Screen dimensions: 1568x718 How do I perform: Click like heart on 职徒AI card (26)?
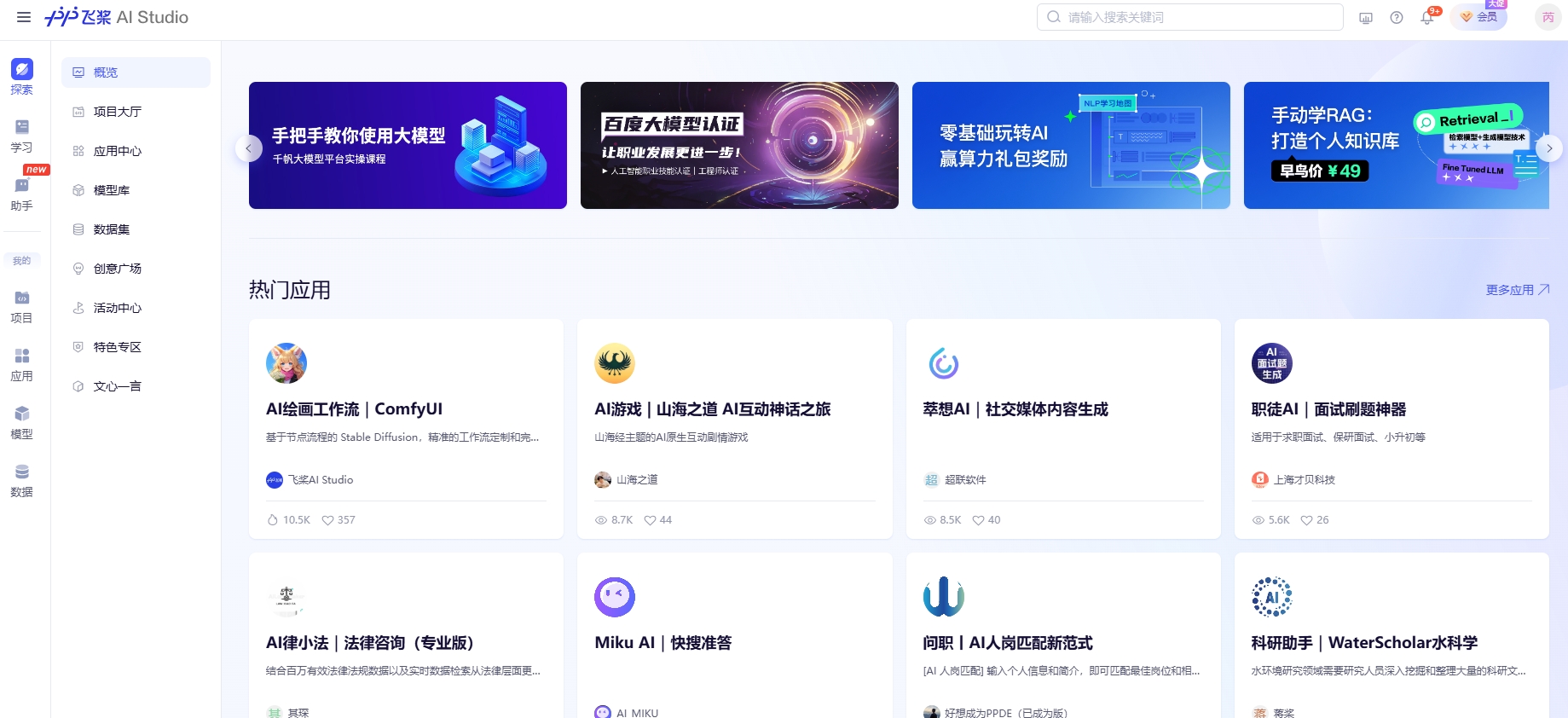[x=1306, y=520]
